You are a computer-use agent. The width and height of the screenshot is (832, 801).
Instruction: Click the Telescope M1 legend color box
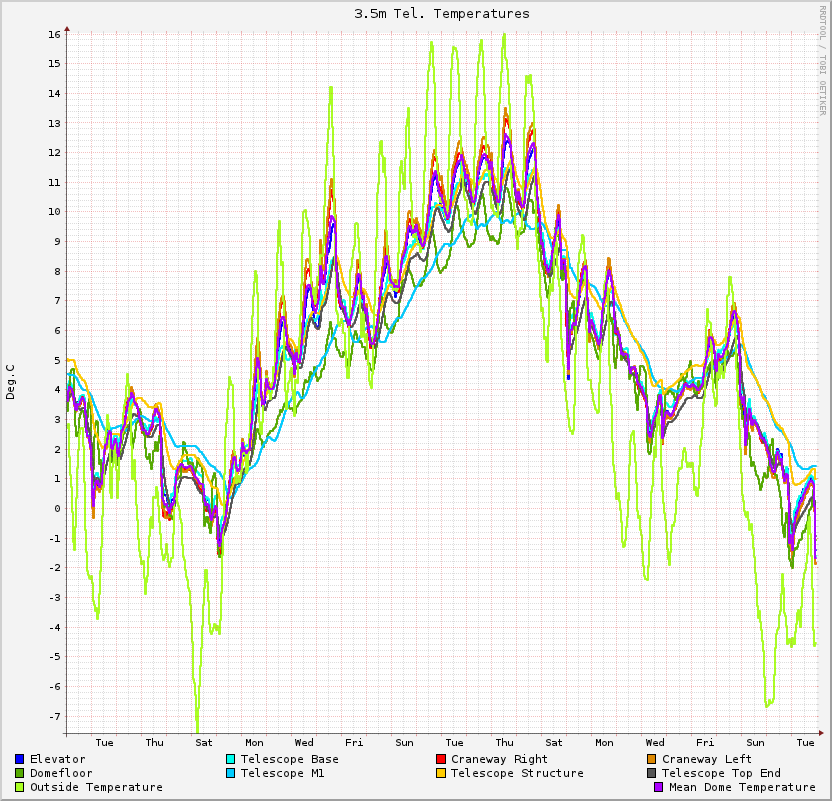coord(231,773)
